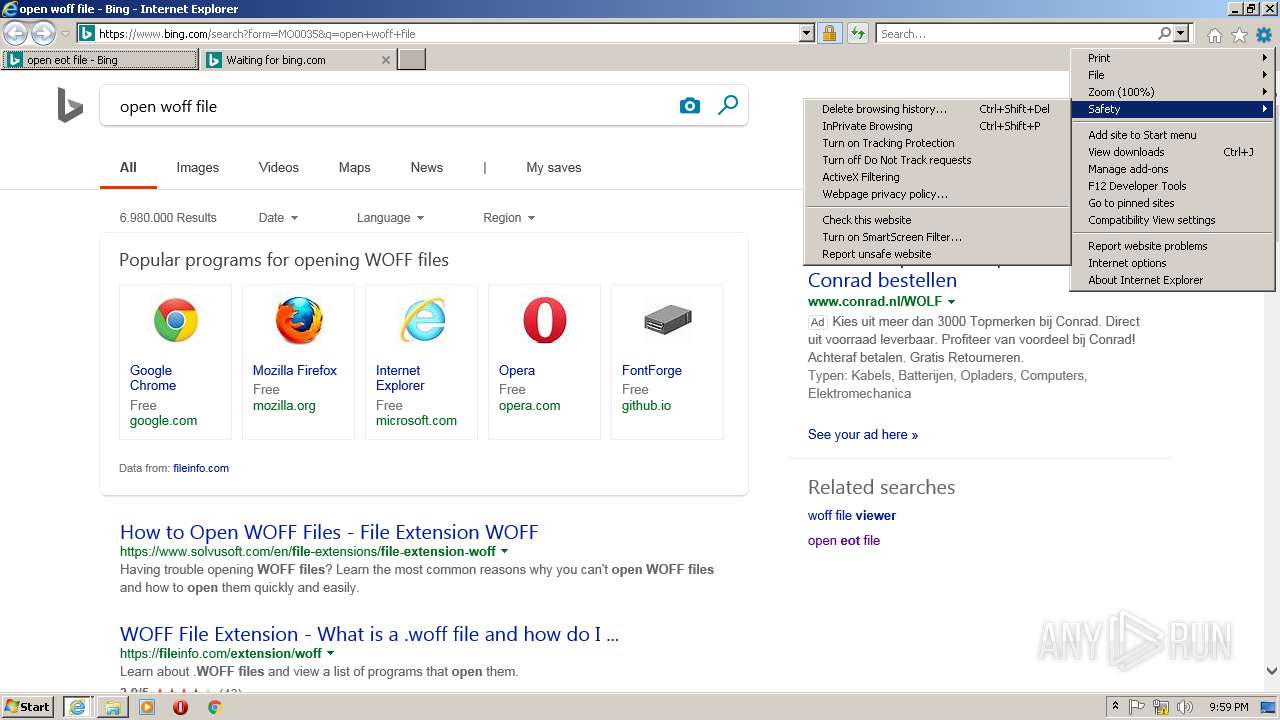This screenshot has width=1280, height=720.
Task: Select Turn on Tracking Protection
Action: tap(937, 143)
